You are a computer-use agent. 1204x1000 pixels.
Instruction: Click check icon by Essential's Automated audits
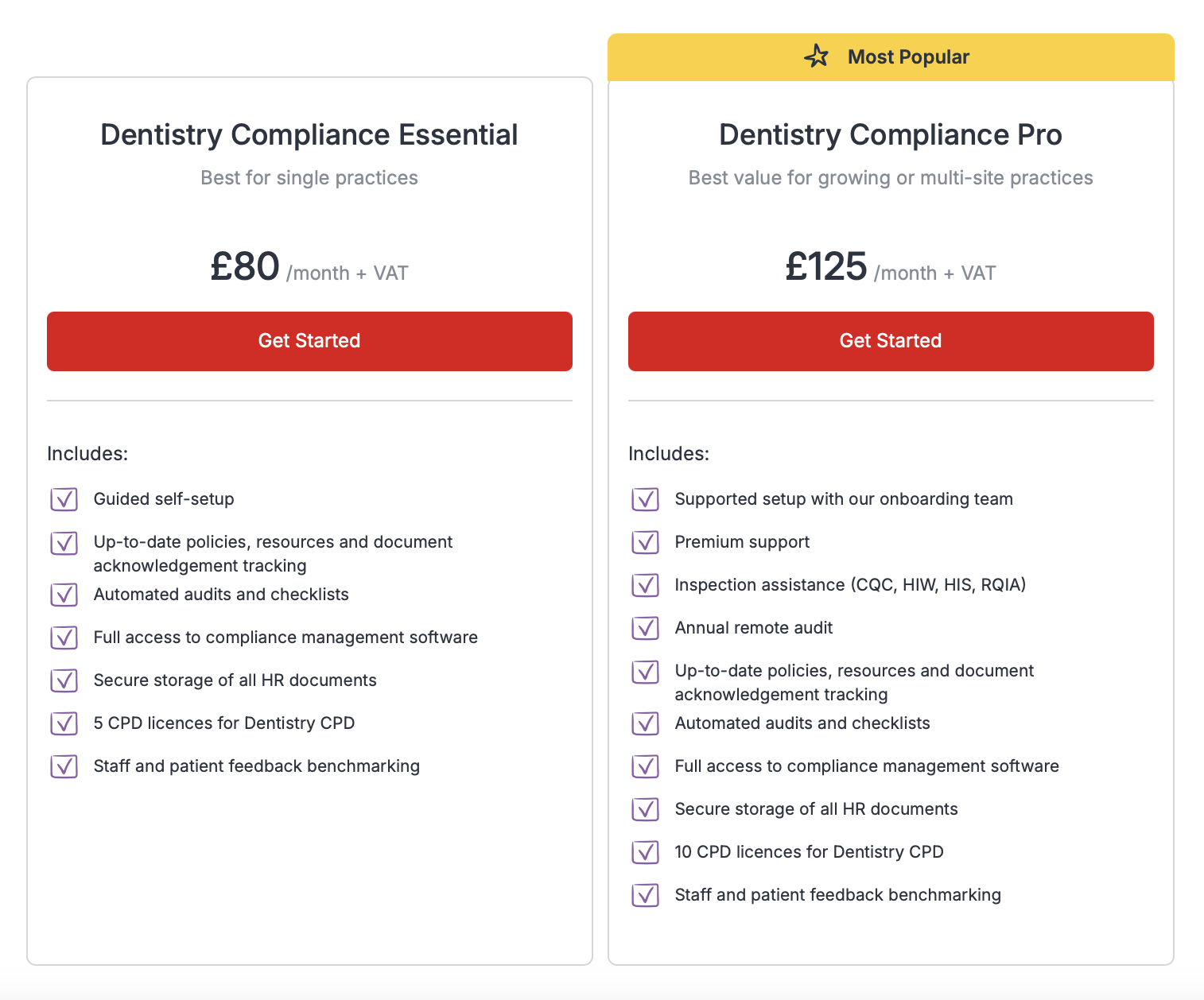tap(64, 595)
